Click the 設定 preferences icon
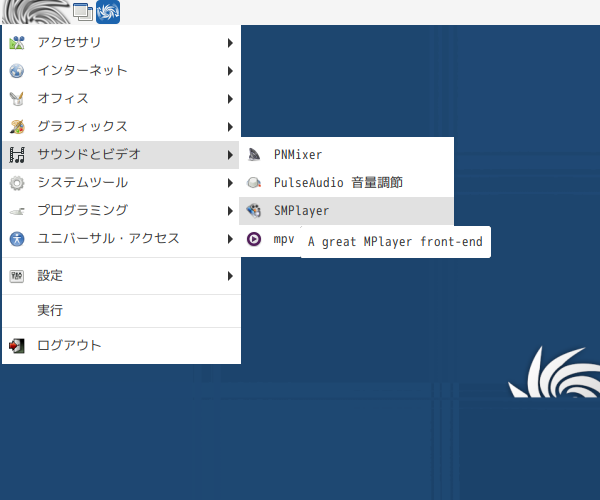The width and height of the screenshot is (600, 500). [17, 276]
